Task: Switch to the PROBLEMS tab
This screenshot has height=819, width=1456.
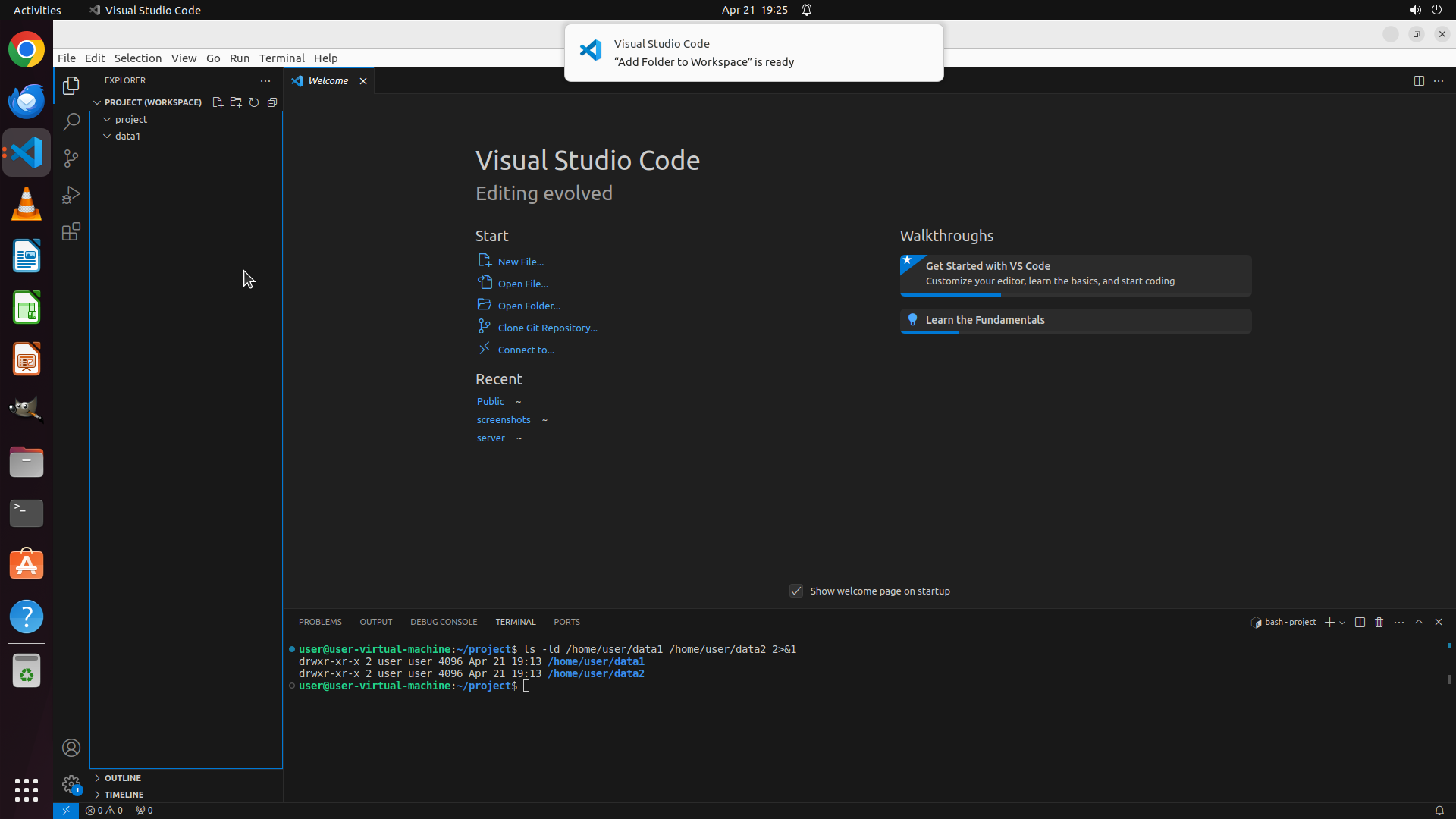Action: [x=320, y=622]
